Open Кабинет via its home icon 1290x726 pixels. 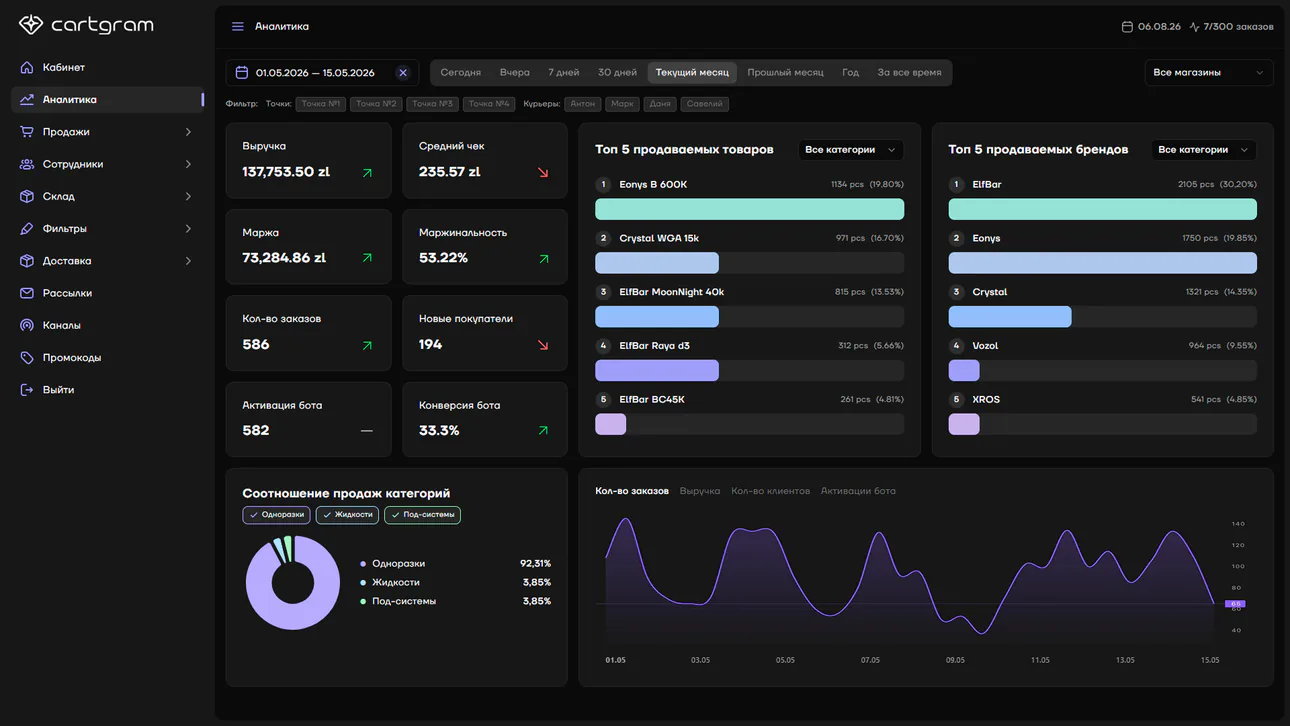click(27, 68)
